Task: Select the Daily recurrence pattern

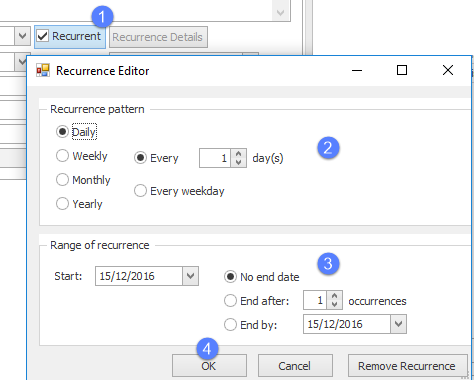Action: (62, 132)
